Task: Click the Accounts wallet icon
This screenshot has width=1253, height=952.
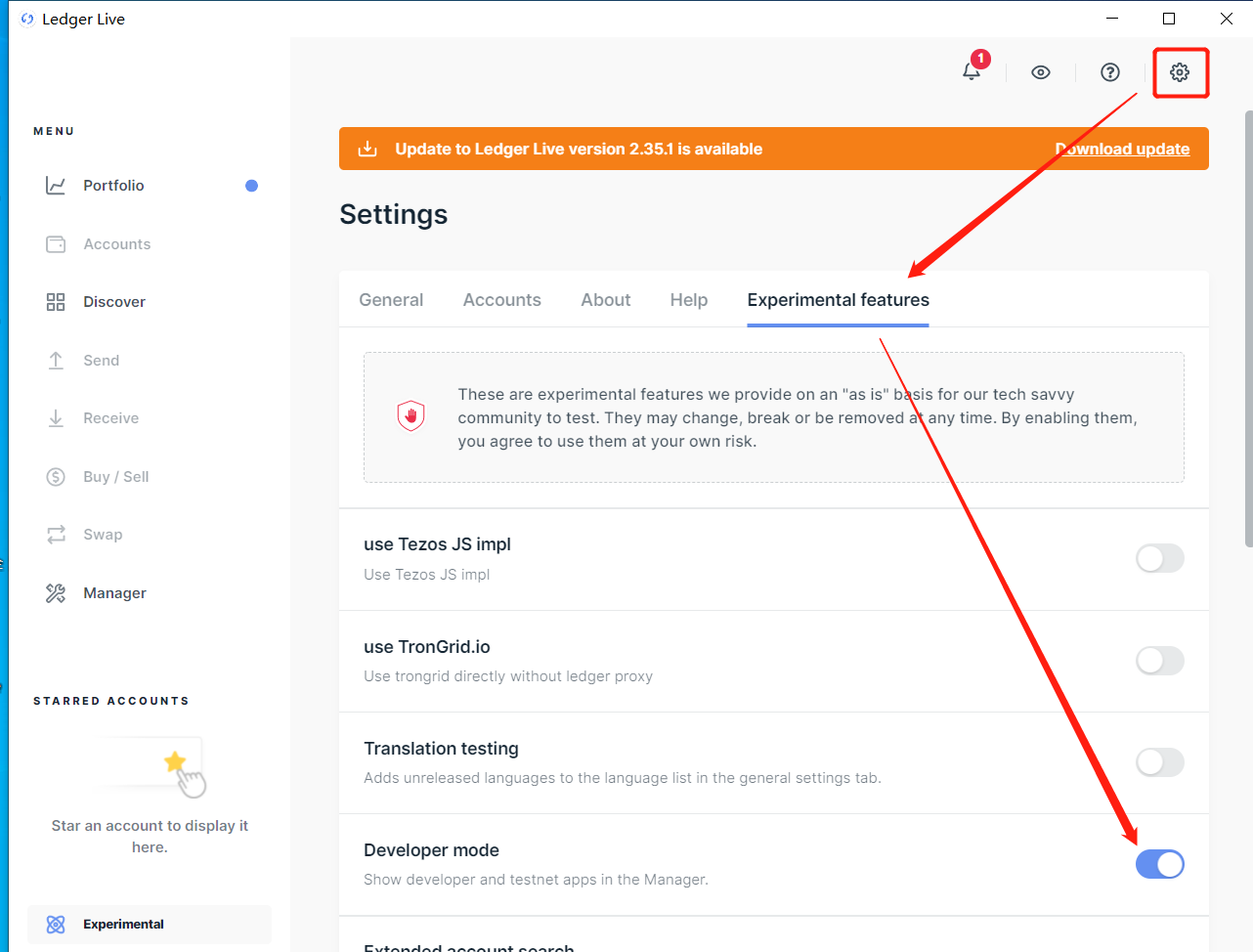Action: click(x=56, y=244)
